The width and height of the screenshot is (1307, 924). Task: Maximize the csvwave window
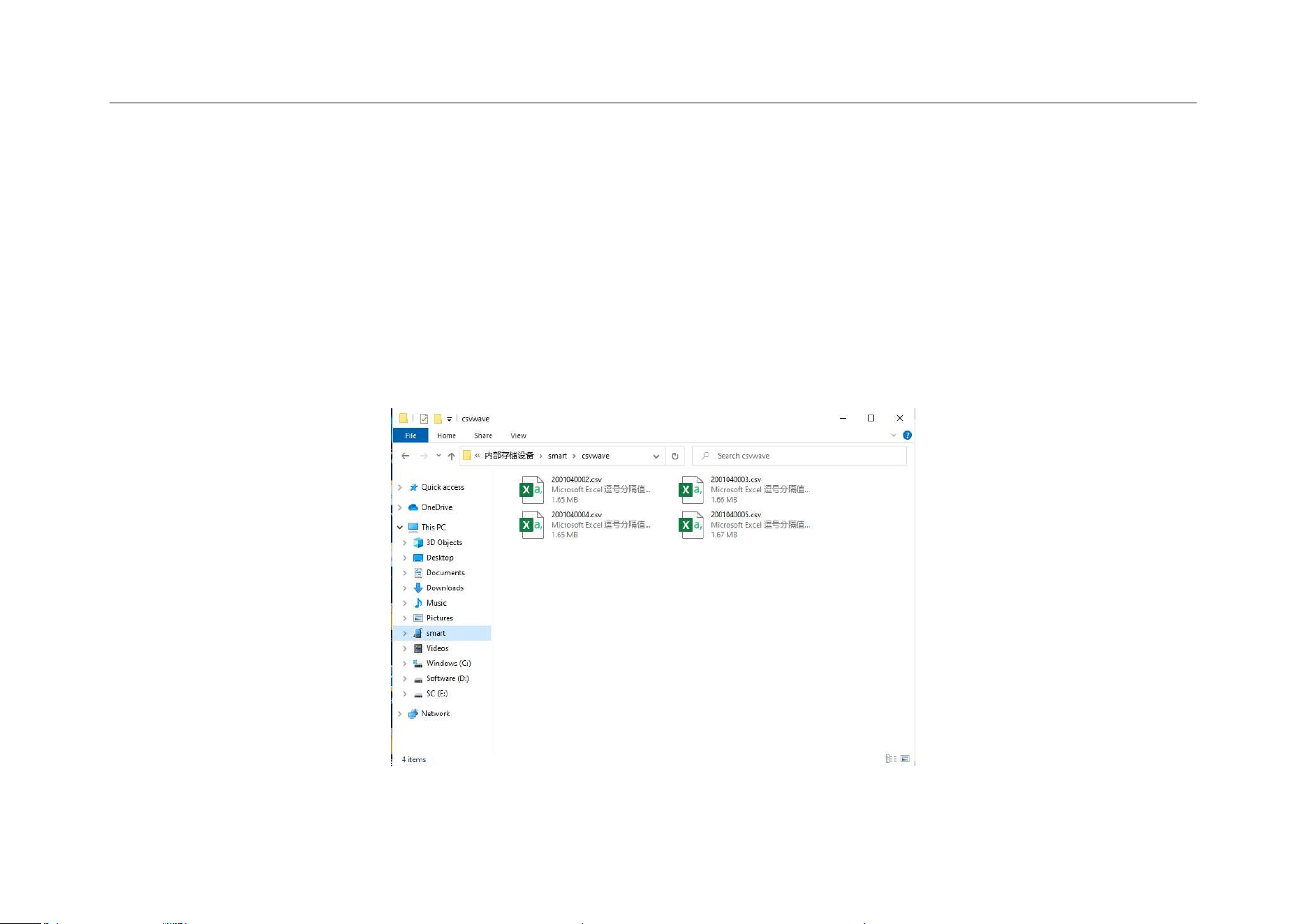tap(871, 418)
